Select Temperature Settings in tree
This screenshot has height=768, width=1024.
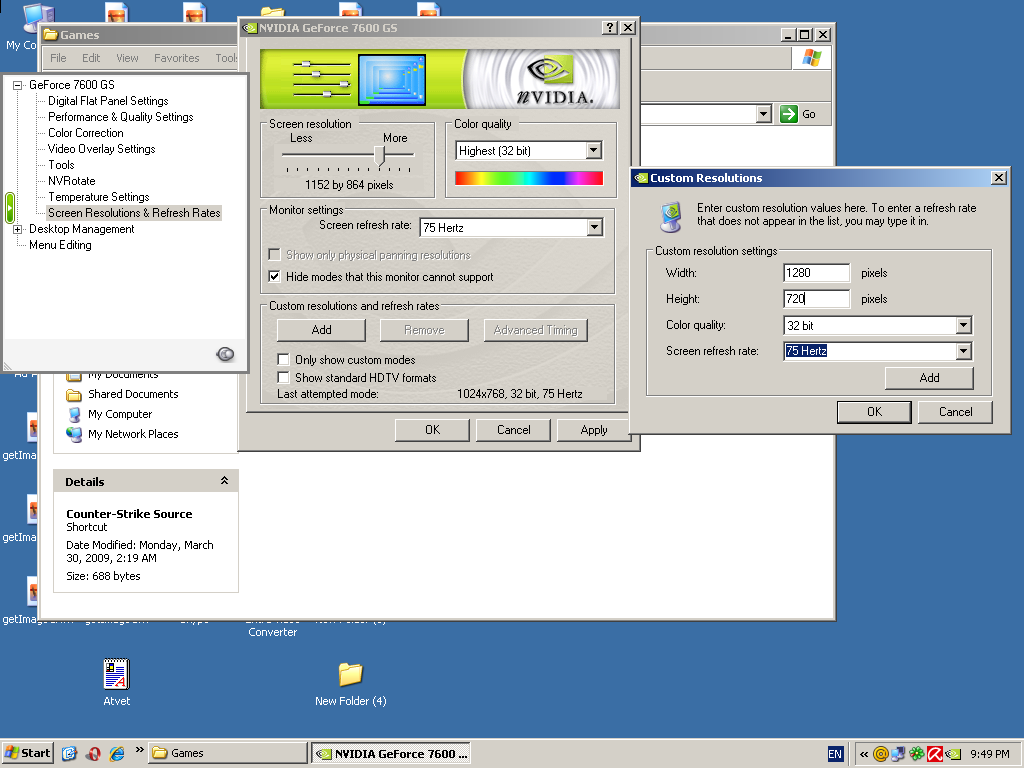click(99, 197)
